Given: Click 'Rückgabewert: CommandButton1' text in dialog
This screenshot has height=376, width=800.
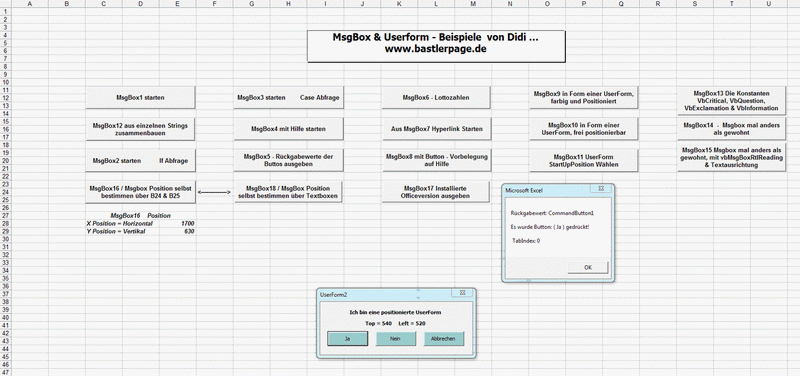Looking at the screenshot, I should pyautogui.click(x=552, y=213).
